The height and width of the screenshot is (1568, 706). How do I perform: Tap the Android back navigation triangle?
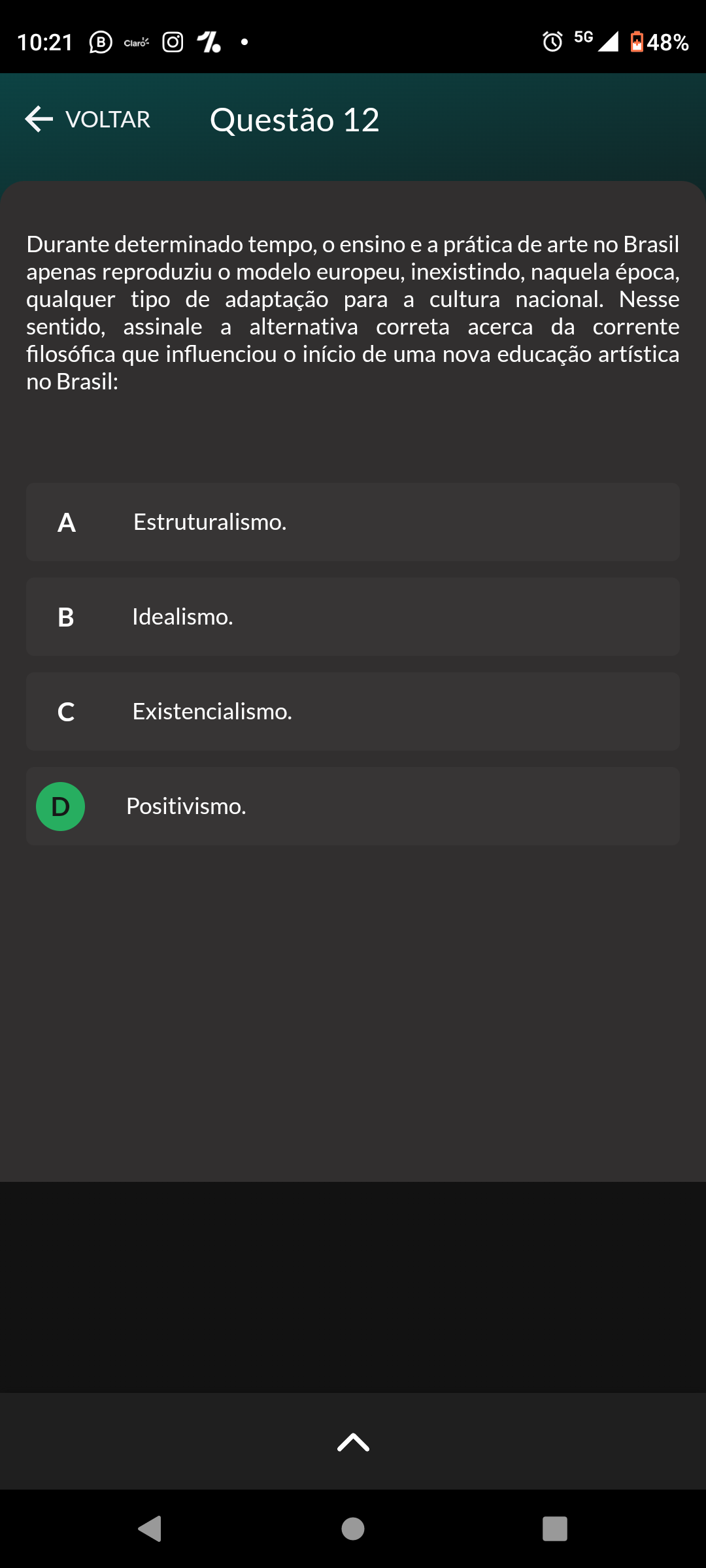click(150, 1529)
